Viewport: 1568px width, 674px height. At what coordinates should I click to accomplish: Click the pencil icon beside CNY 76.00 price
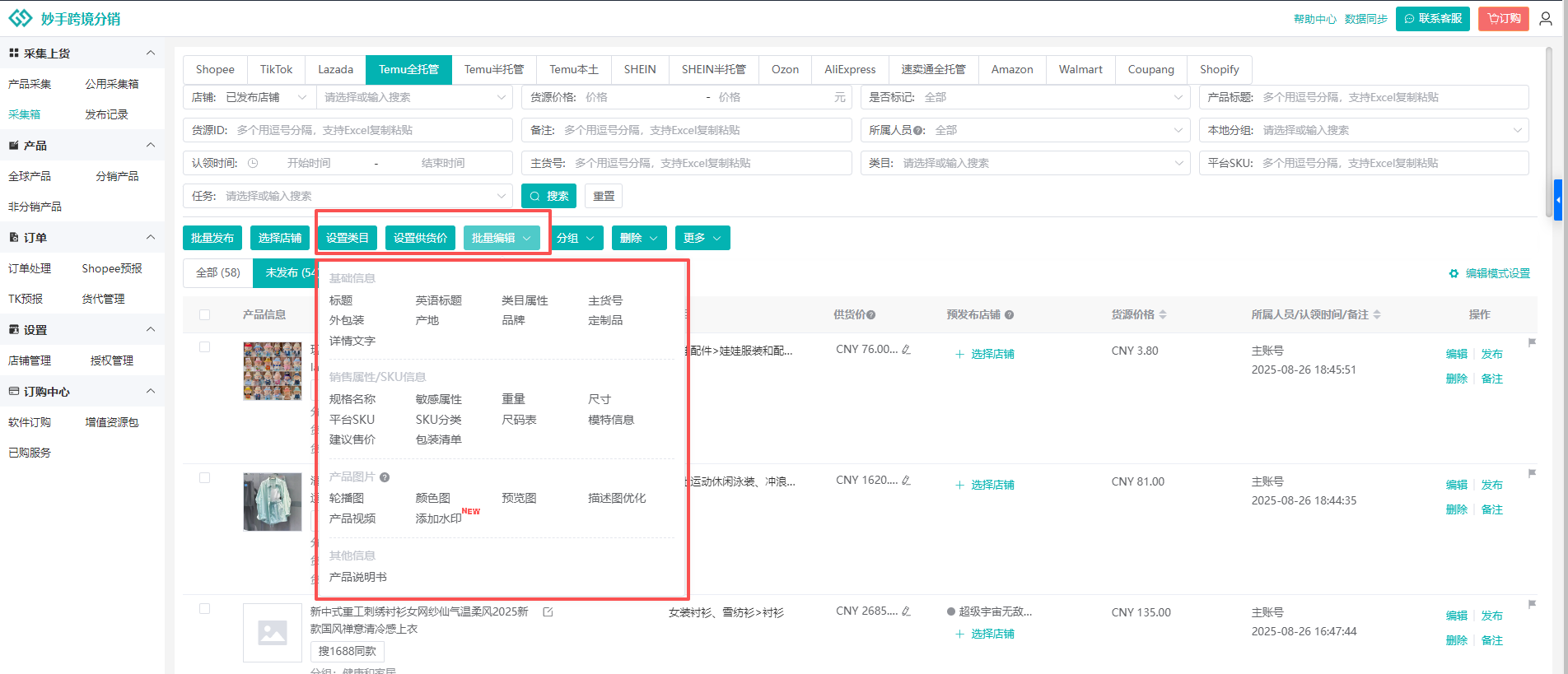click(x=907, y=350)
